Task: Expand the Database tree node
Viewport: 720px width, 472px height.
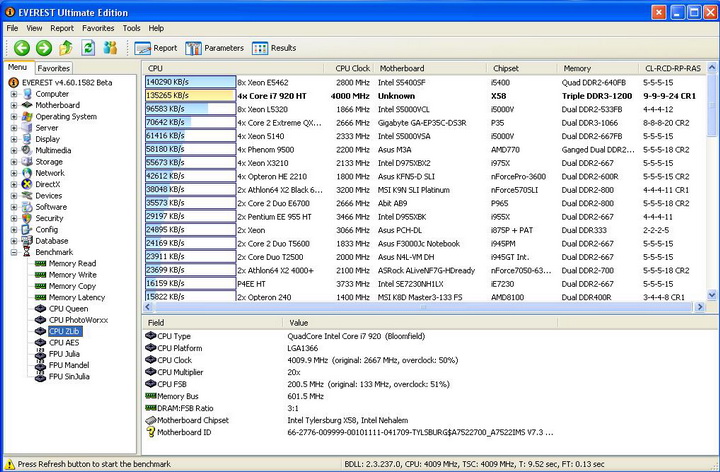Action: [14, 241]
